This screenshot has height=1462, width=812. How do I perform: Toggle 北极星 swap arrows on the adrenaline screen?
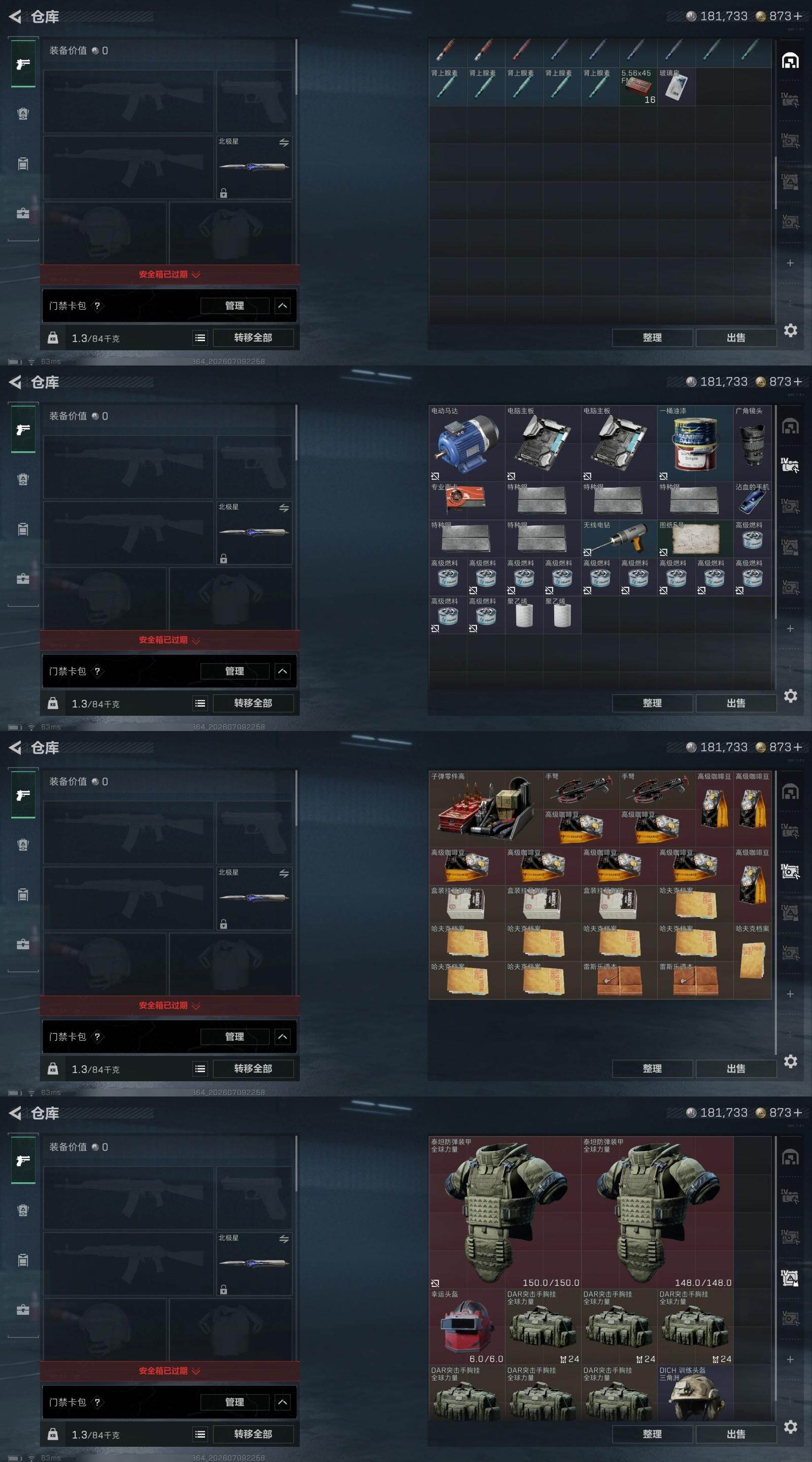tap(284, 143)
